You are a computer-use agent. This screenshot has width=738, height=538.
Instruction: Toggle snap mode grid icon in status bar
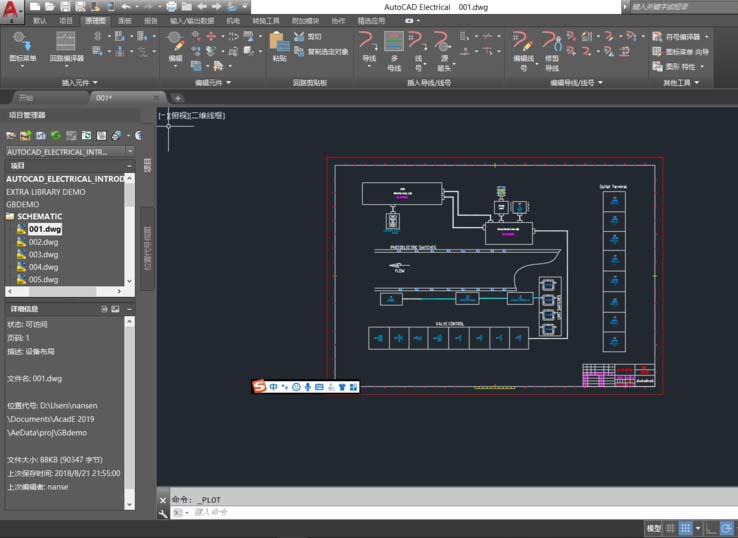pyautogui.click(x=685, y=528)
